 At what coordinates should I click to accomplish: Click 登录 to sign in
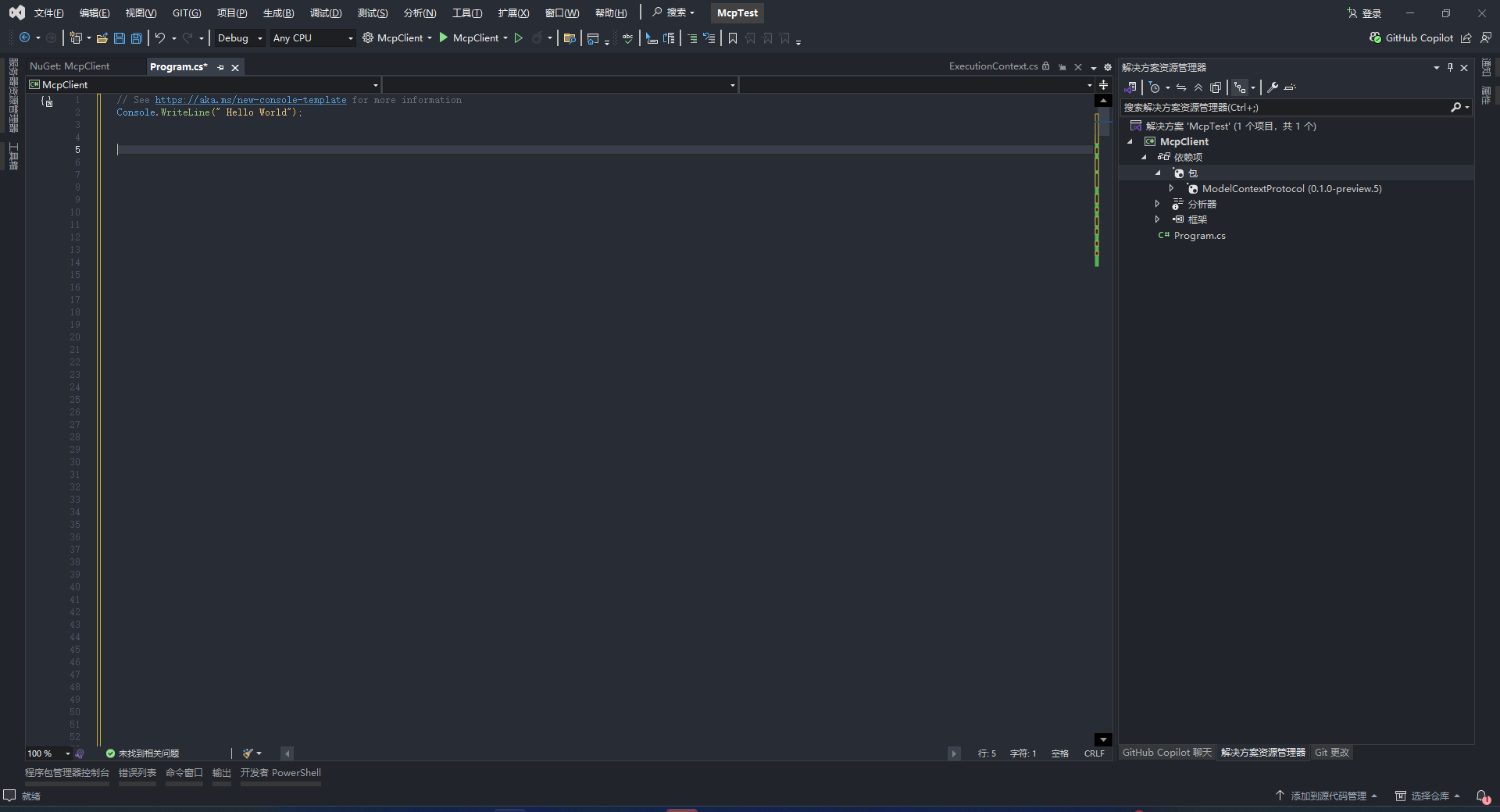click(x=1364, y=13)
